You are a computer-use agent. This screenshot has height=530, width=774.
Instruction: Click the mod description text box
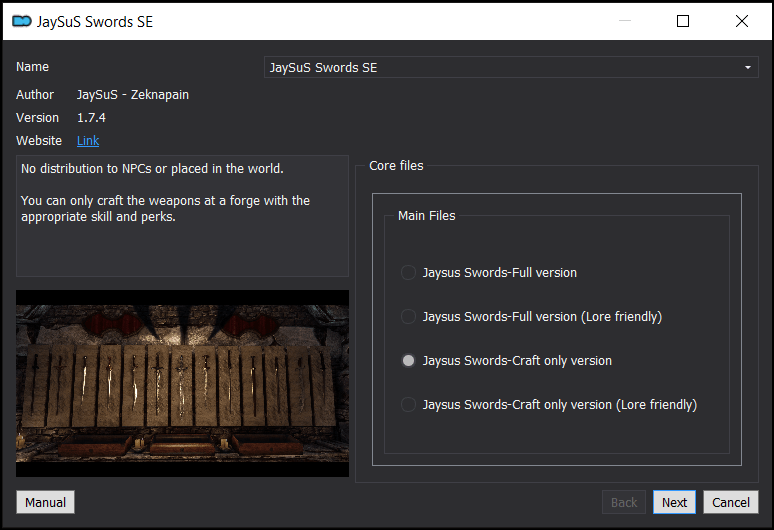click(182, 216)
